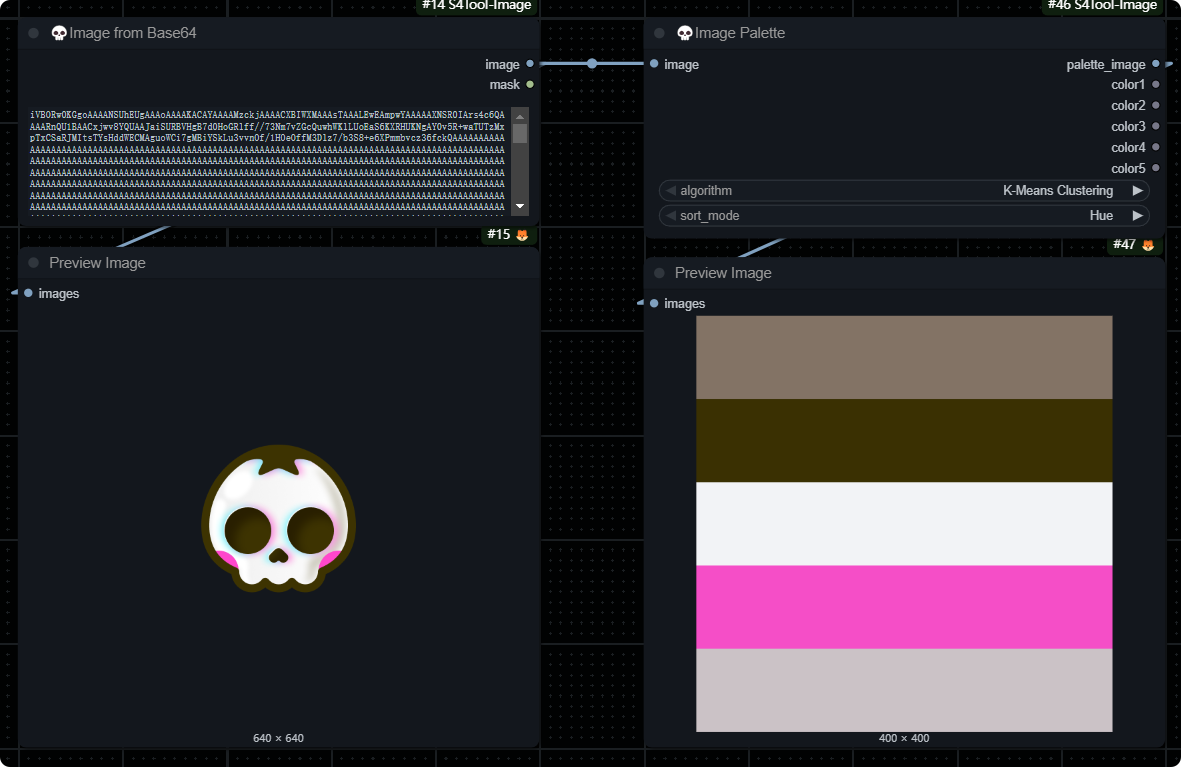Click the pink stripe in the palette preview

[x=904, y=607]
